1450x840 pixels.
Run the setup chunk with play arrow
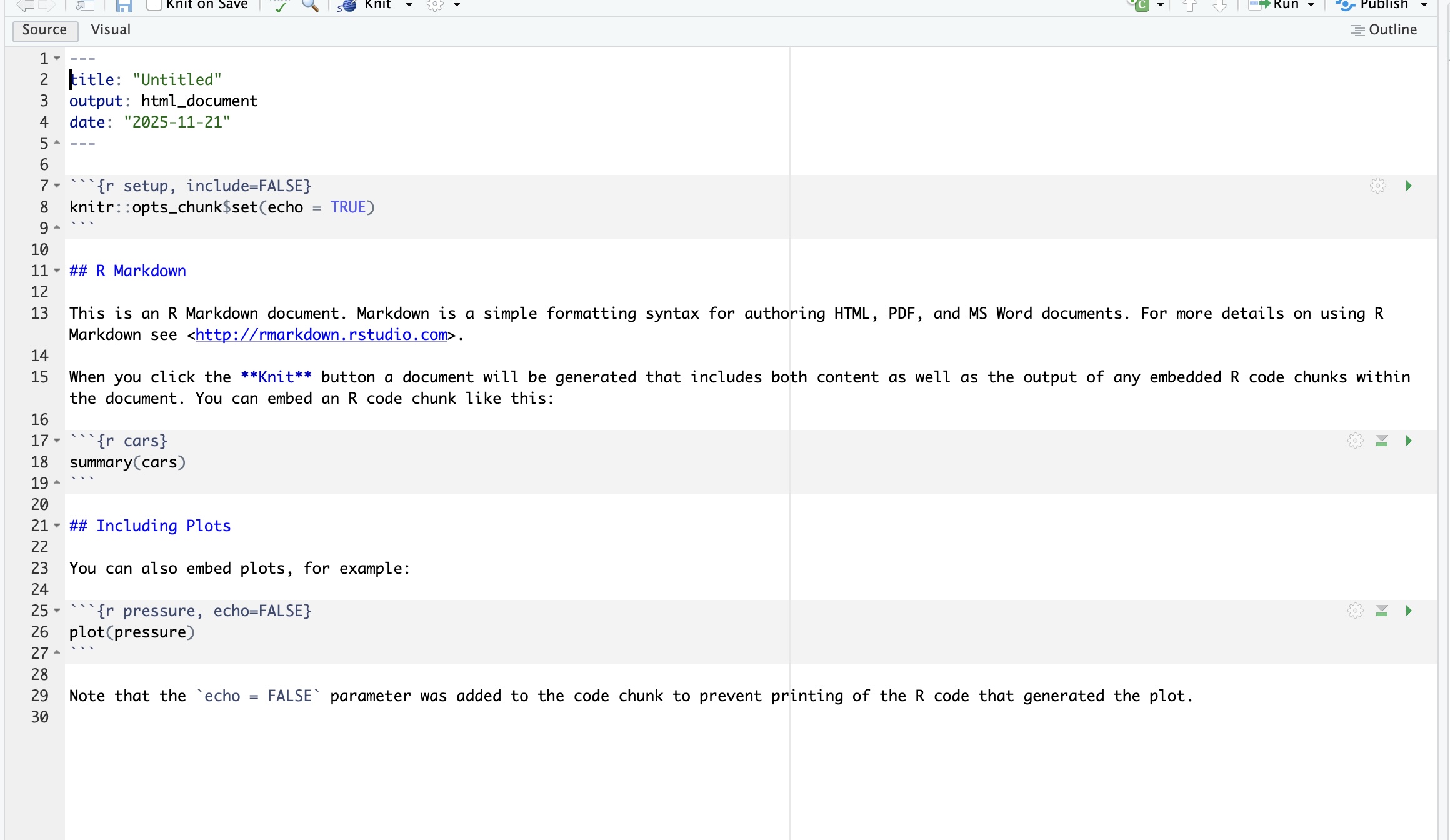click(x=1409, y=186)
